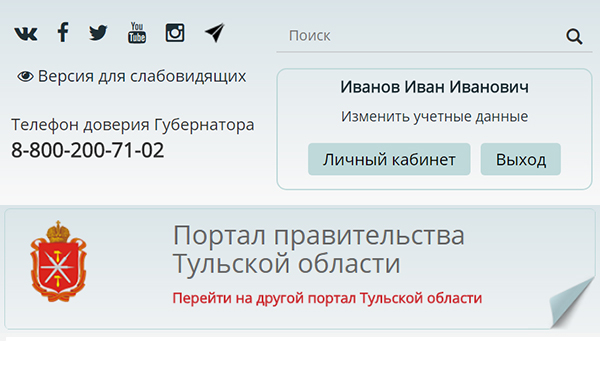This screenshot has height=378, width=600.
Task: Open the Личный кабинет button
Action: point(389,159)
